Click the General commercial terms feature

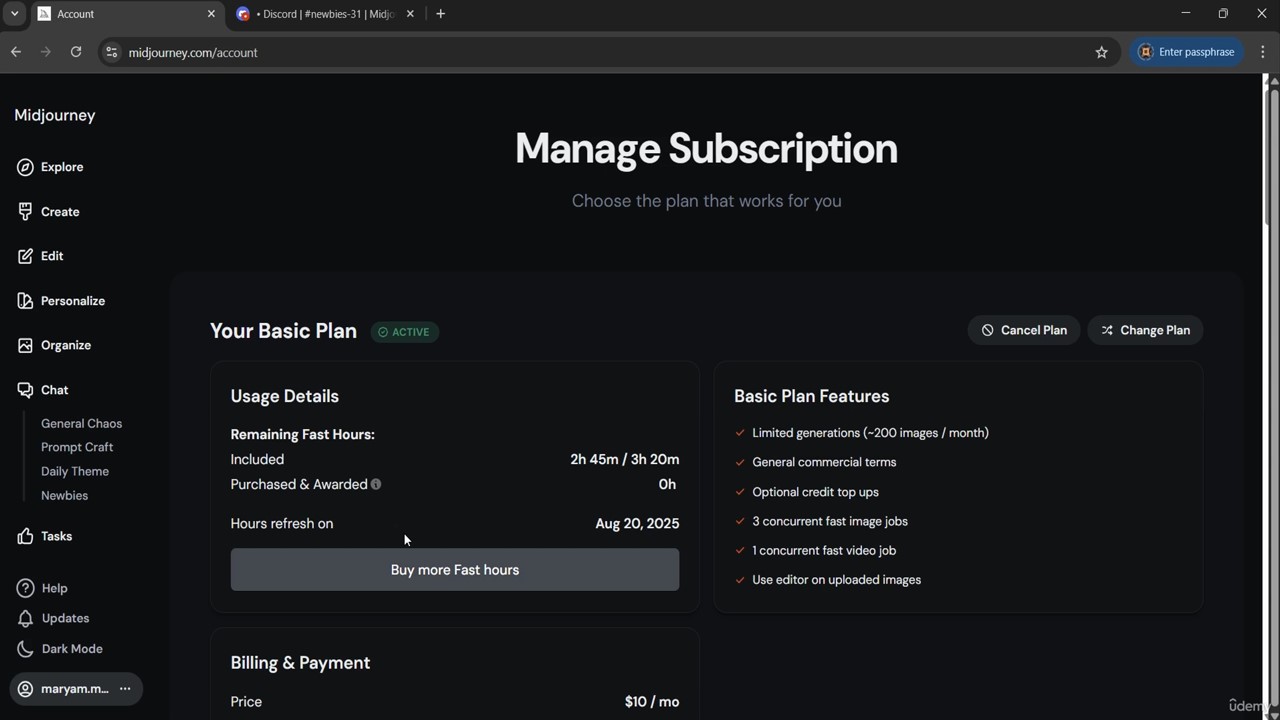click(x=824, y=462)
